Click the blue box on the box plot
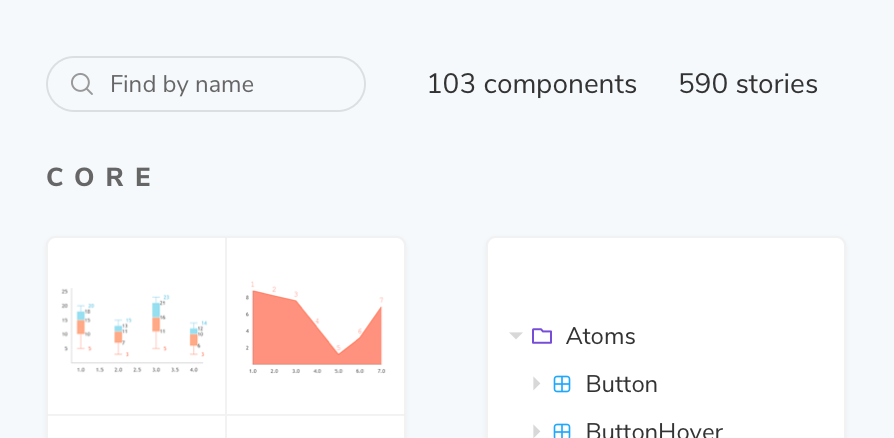Screen dimensions: 894x438 tap(156, 310)
